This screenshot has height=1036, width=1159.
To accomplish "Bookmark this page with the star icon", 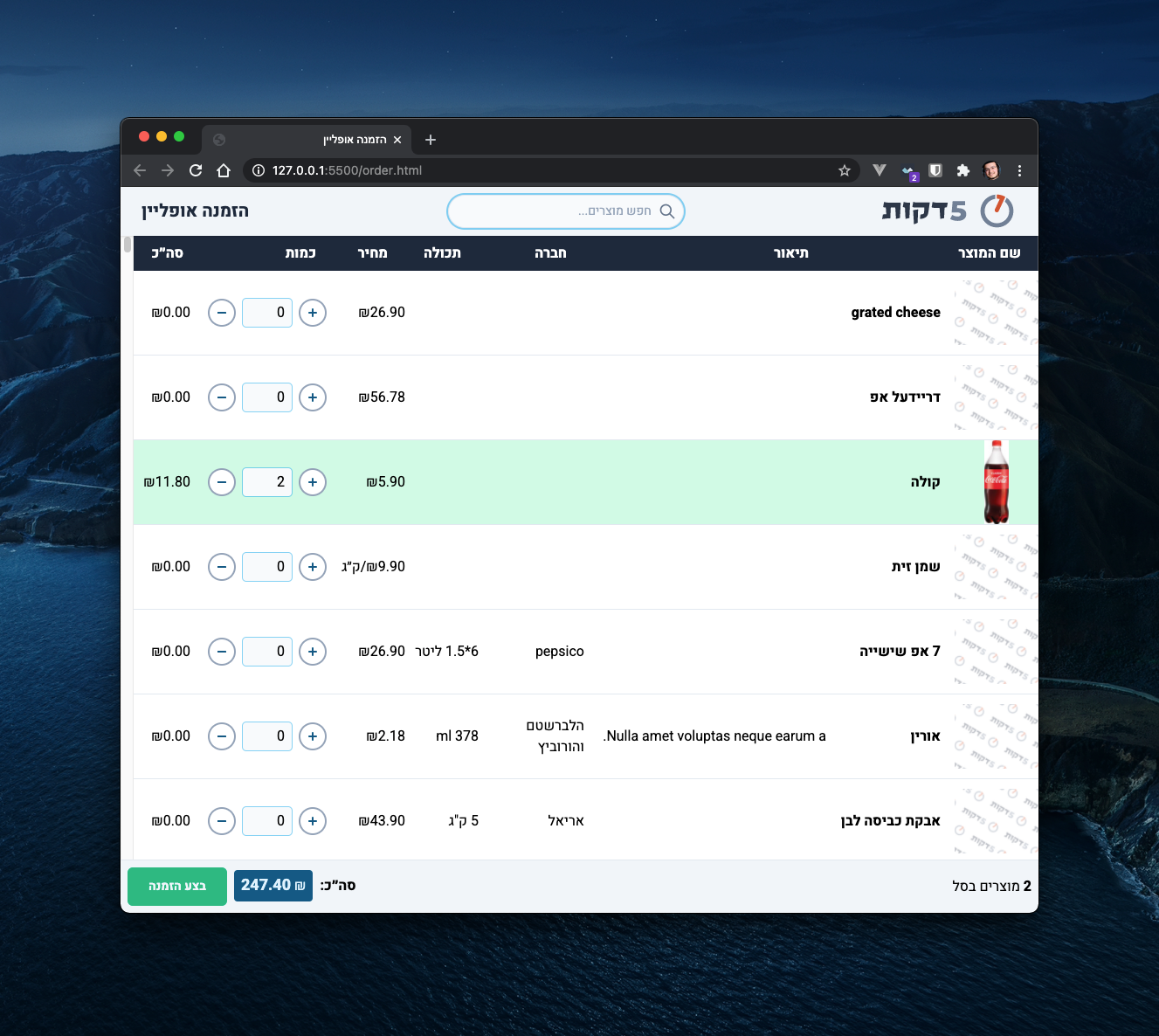I will pyautogui.click(x=845, y=170).
